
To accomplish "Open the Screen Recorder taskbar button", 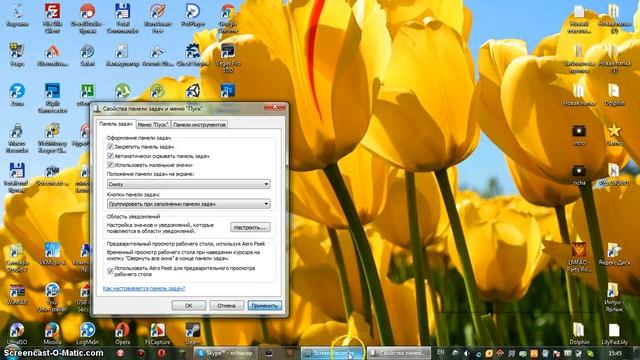I will coord(333,353).
